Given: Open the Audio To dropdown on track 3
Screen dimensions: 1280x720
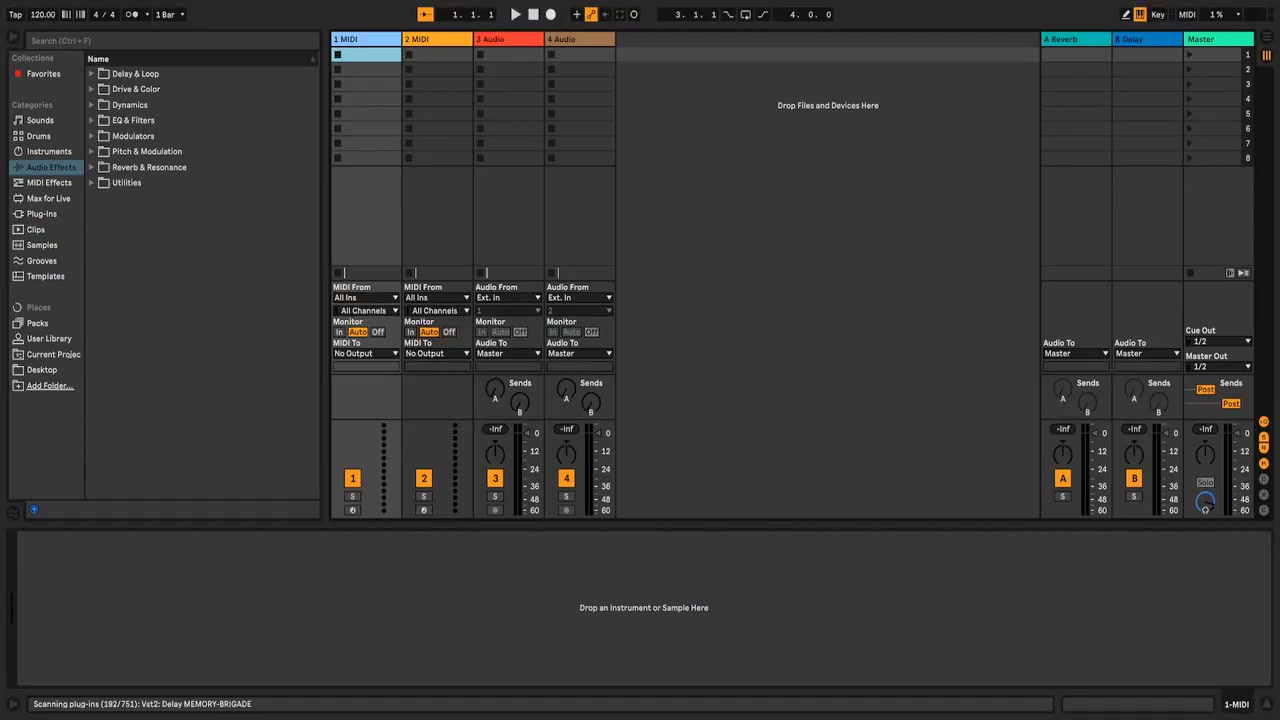Looking at the screenshot, I should [508, 353].
